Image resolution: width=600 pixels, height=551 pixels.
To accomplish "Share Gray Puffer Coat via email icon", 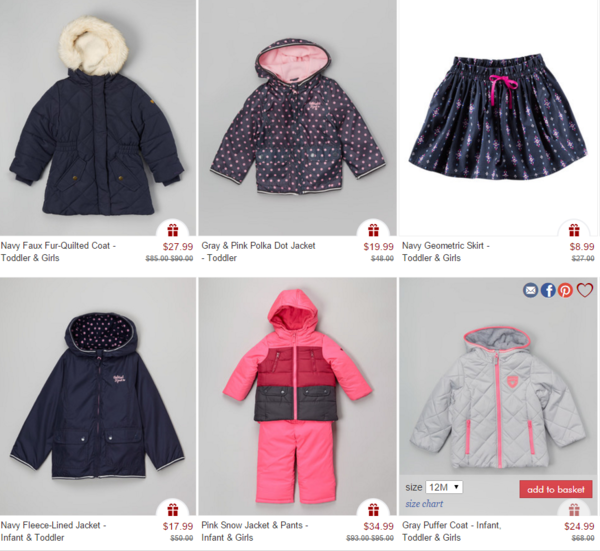I will 530,290.
